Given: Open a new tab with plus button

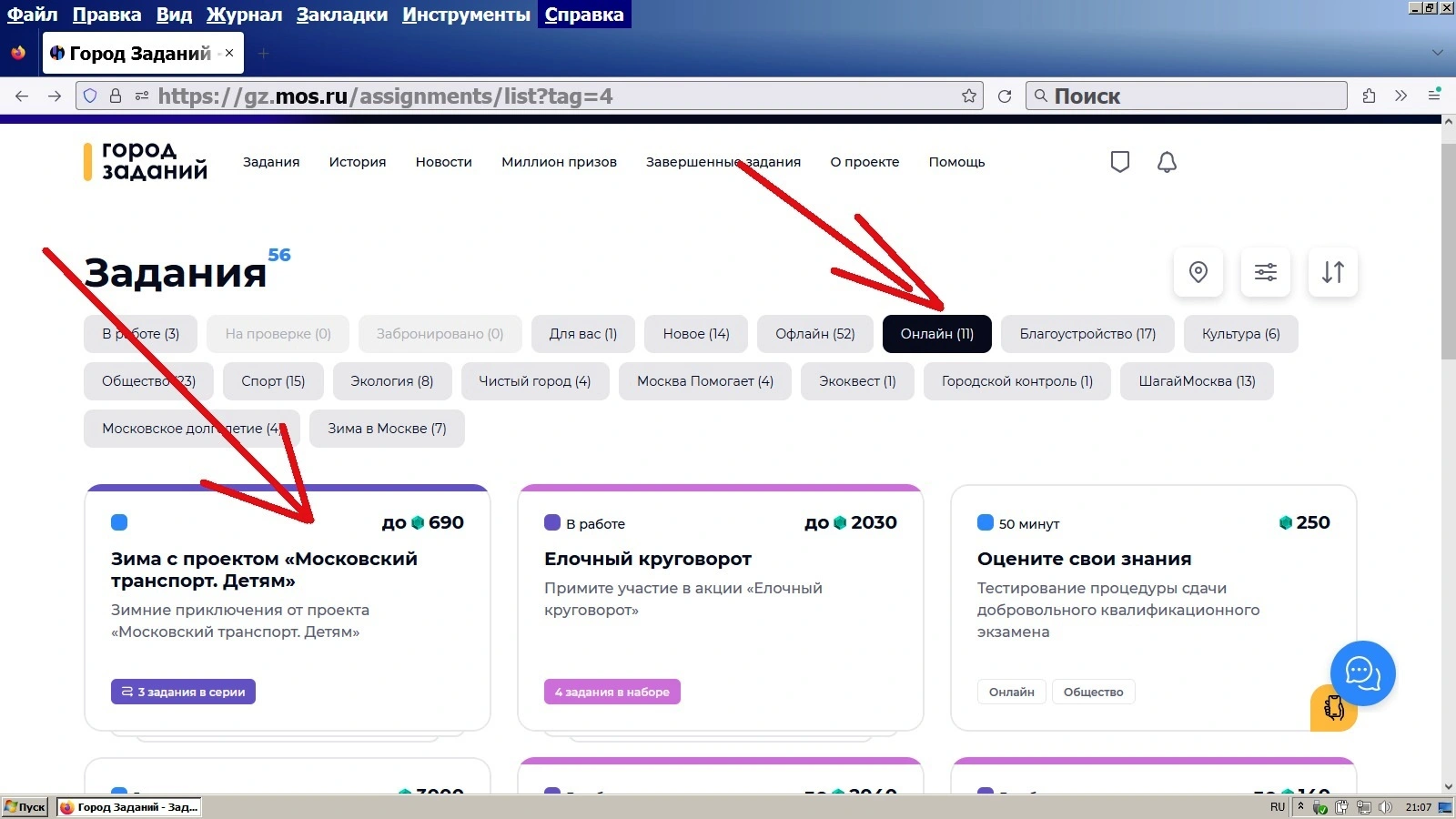Looking at the screenshot, I should 263,53.
